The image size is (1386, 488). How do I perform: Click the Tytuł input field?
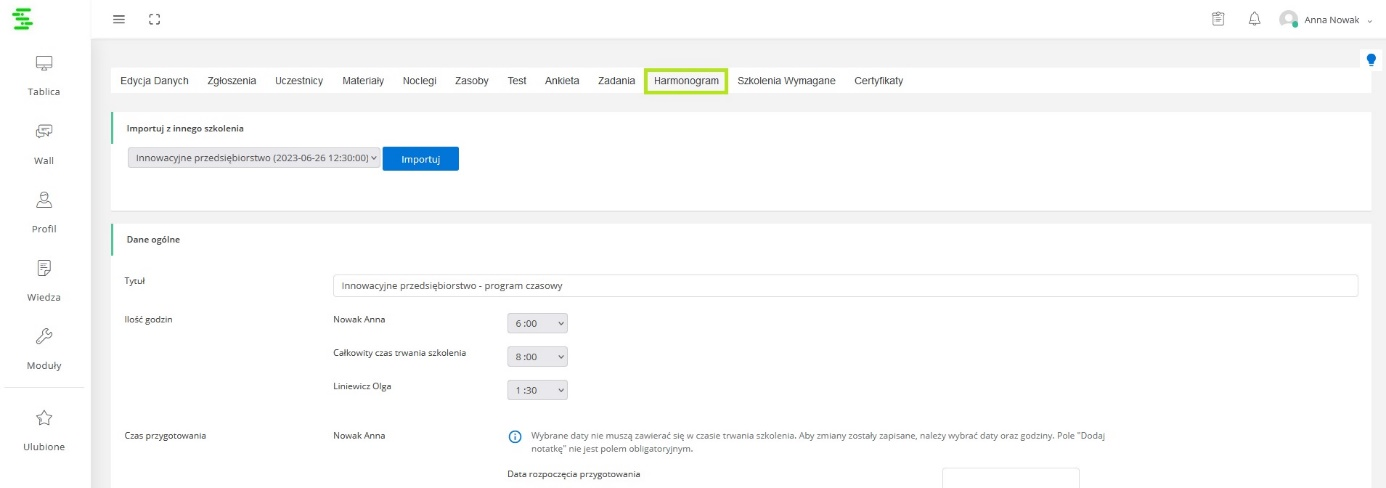coord(844,286)
